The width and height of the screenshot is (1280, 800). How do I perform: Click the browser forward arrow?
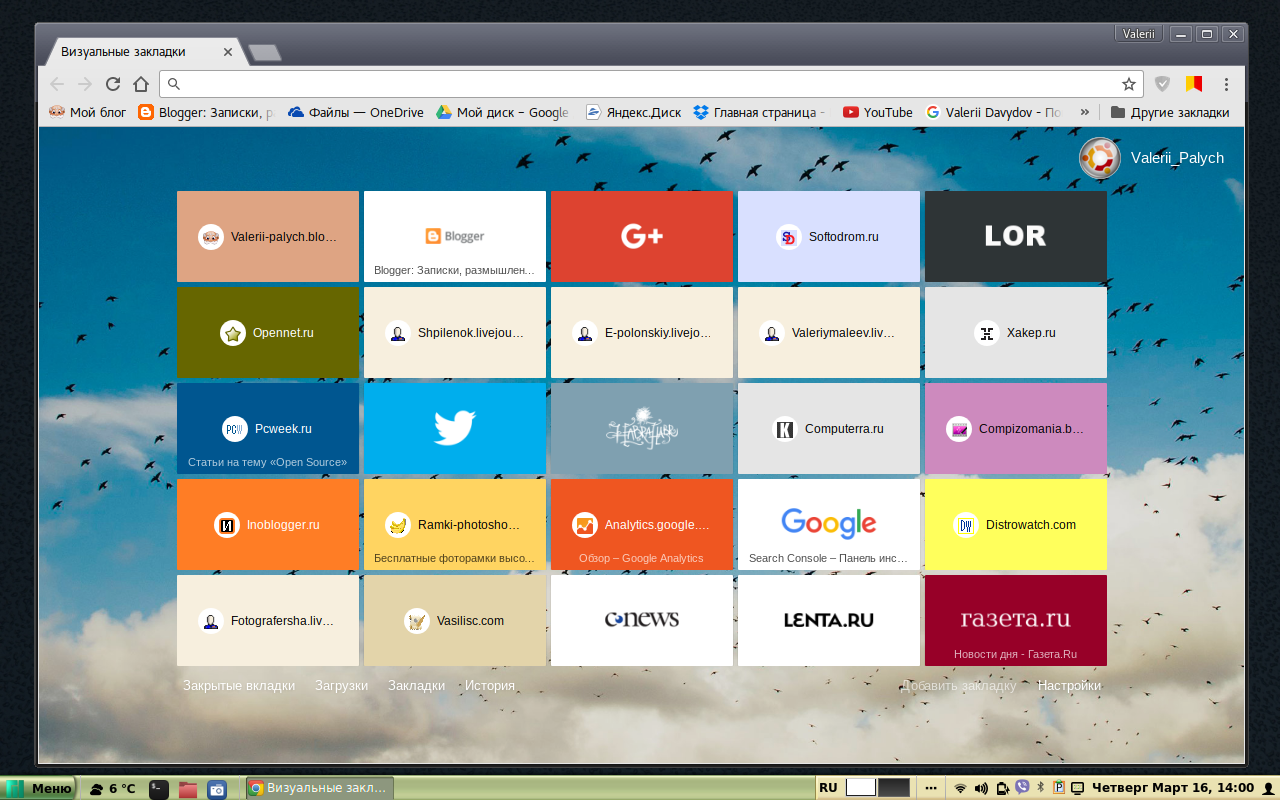tap(85, 84)
